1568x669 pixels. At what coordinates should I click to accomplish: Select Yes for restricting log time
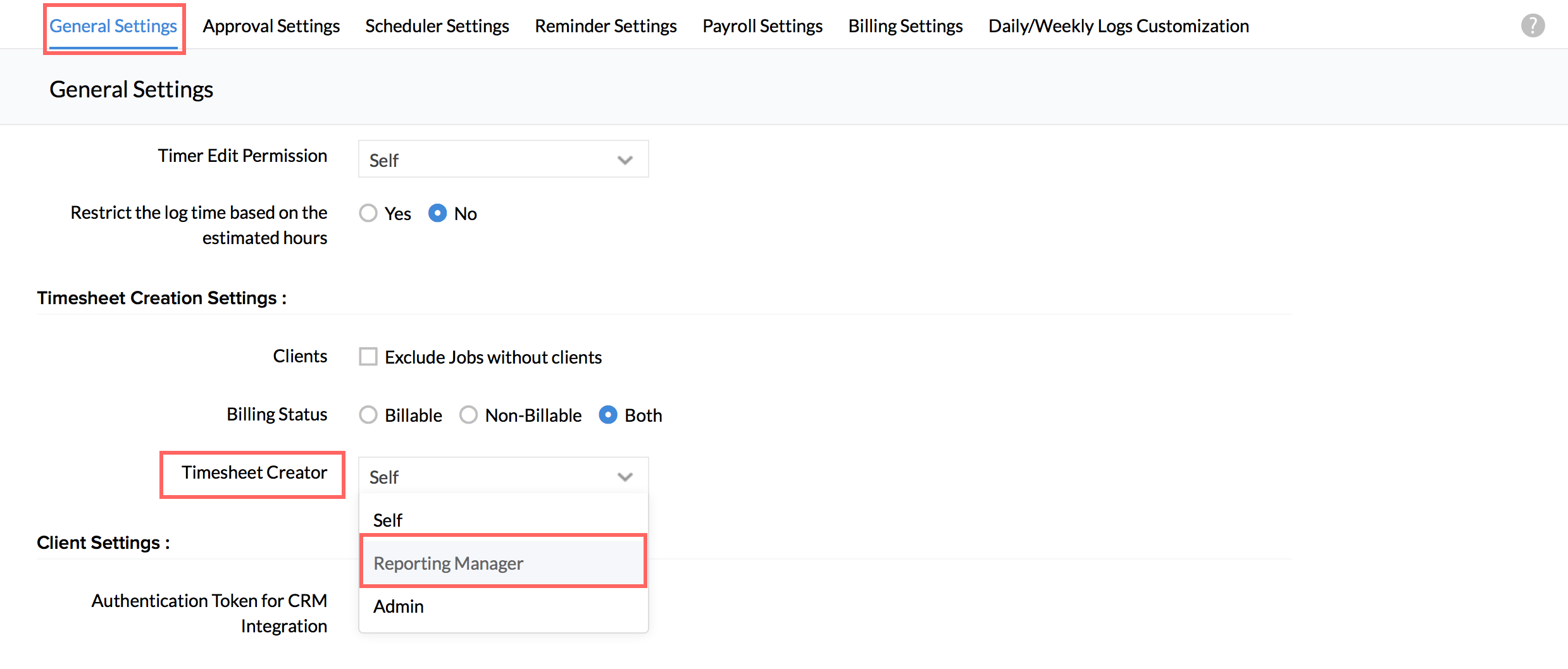tap(368, 213)
